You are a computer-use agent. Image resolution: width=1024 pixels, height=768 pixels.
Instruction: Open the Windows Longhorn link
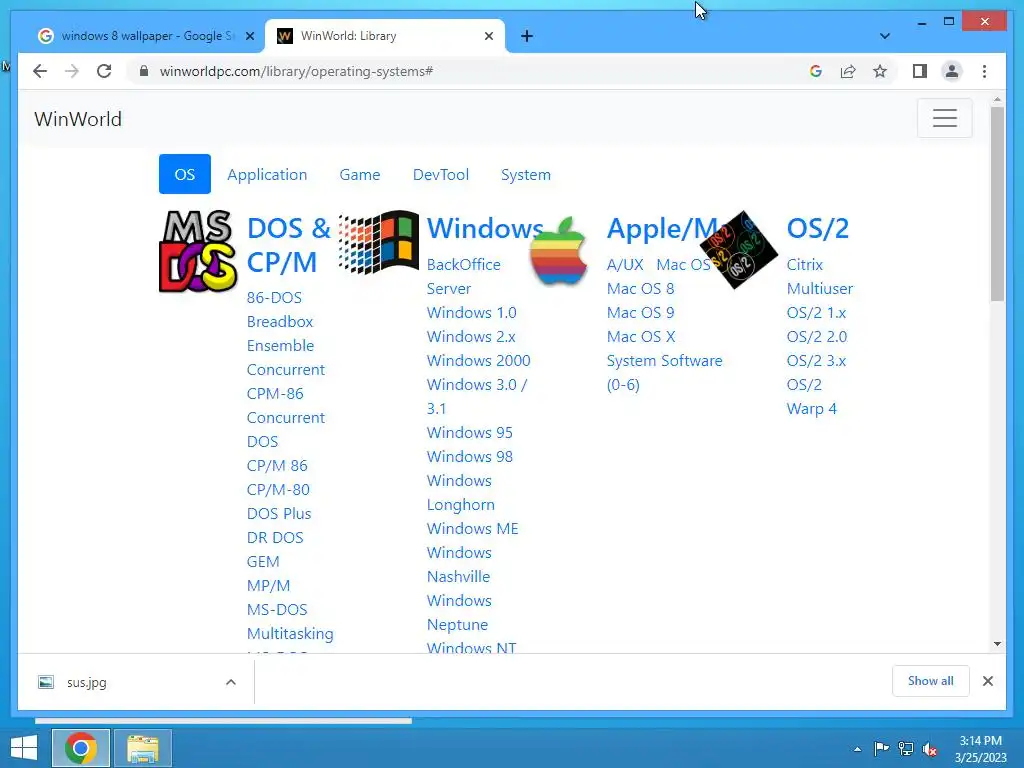point(460,492)
